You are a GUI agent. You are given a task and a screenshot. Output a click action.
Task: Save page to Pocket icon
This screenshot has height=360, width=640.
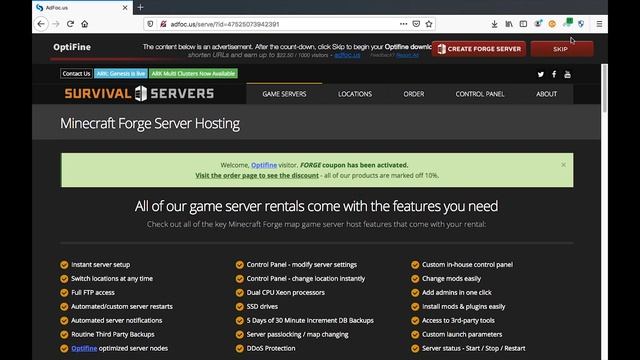point(416,24)
